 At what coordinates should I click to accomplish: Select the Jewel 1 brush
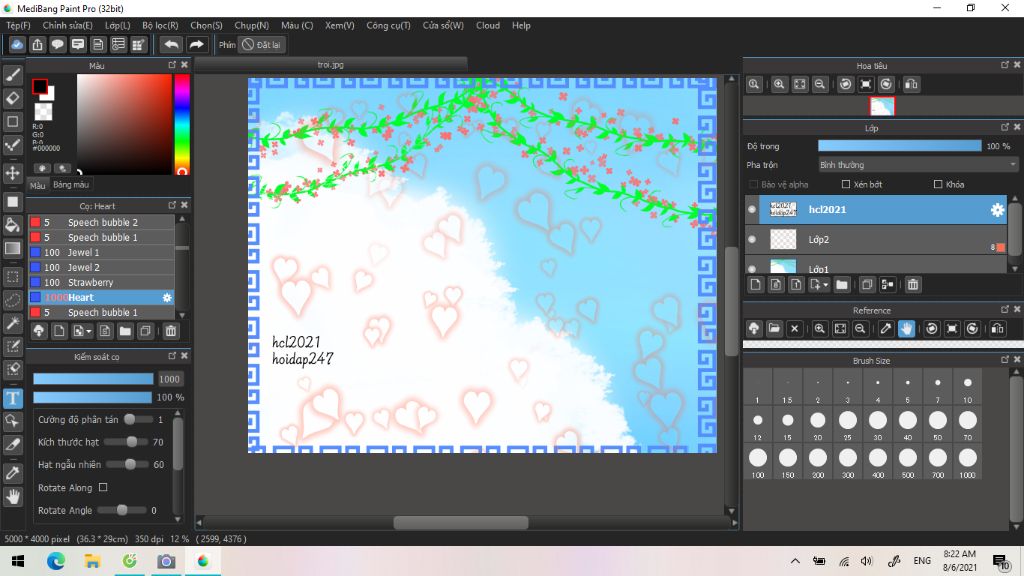(101, 252)
